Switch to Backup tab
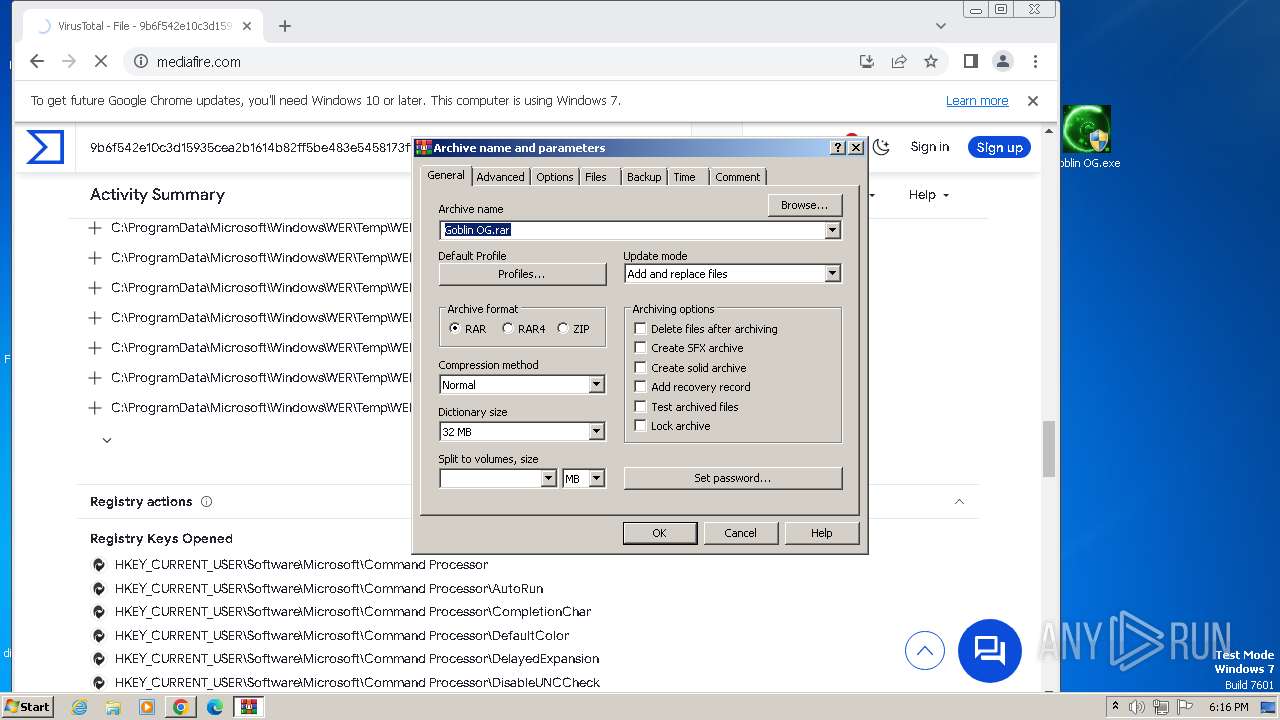 (x=644, y=177)
